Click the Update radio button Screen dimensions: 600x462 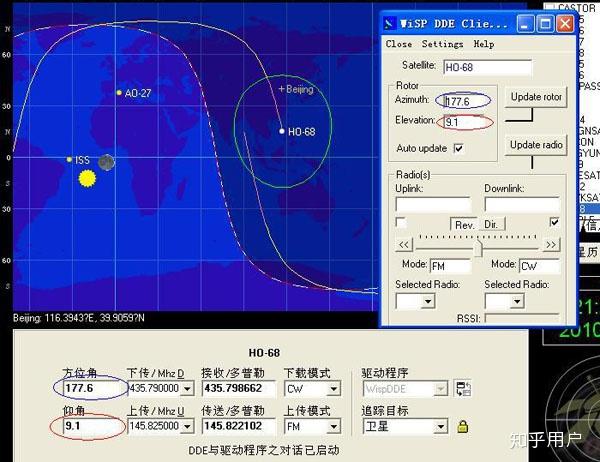tap(536, 145)
